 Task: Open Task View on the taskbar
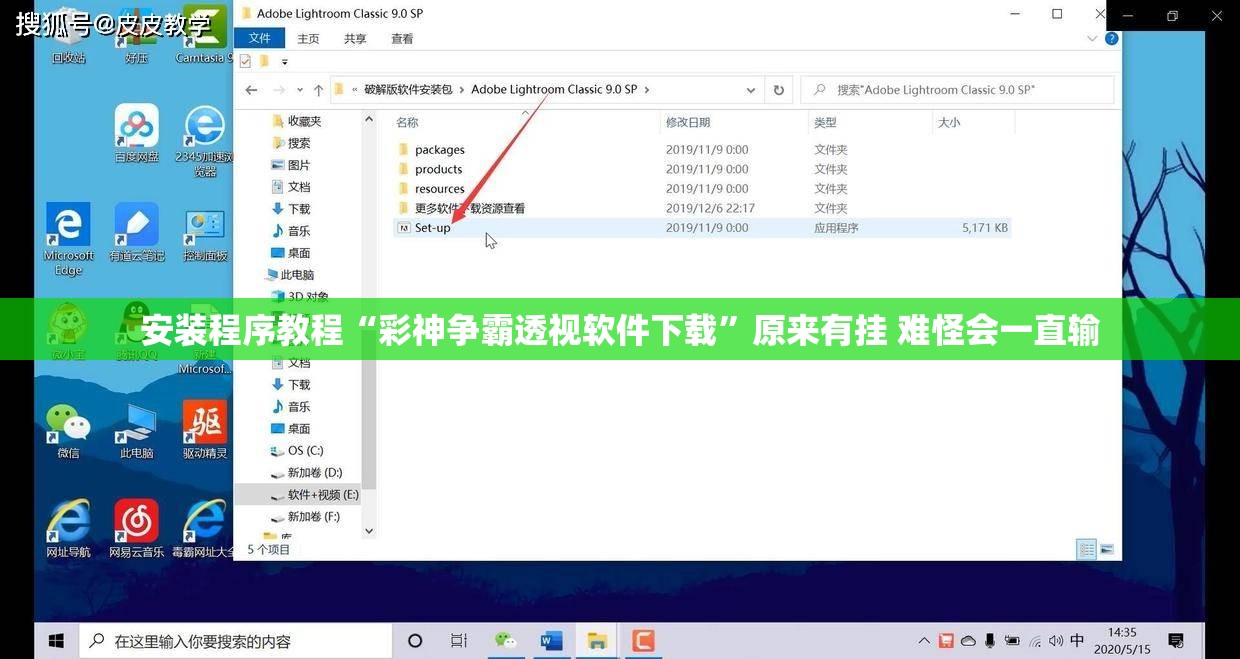[459, 640]
